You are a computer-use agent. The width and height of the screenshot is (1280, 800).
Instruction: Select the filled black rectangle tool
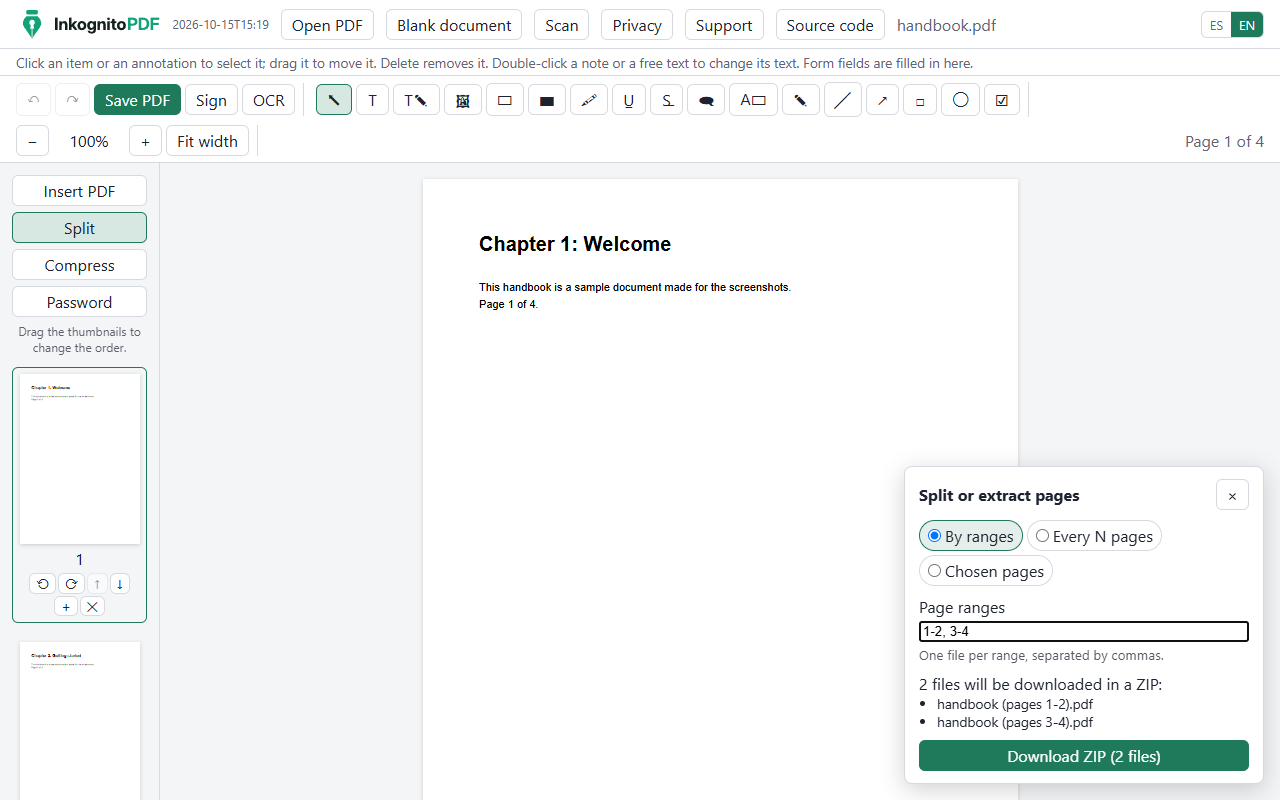click(x=547, y=100)
